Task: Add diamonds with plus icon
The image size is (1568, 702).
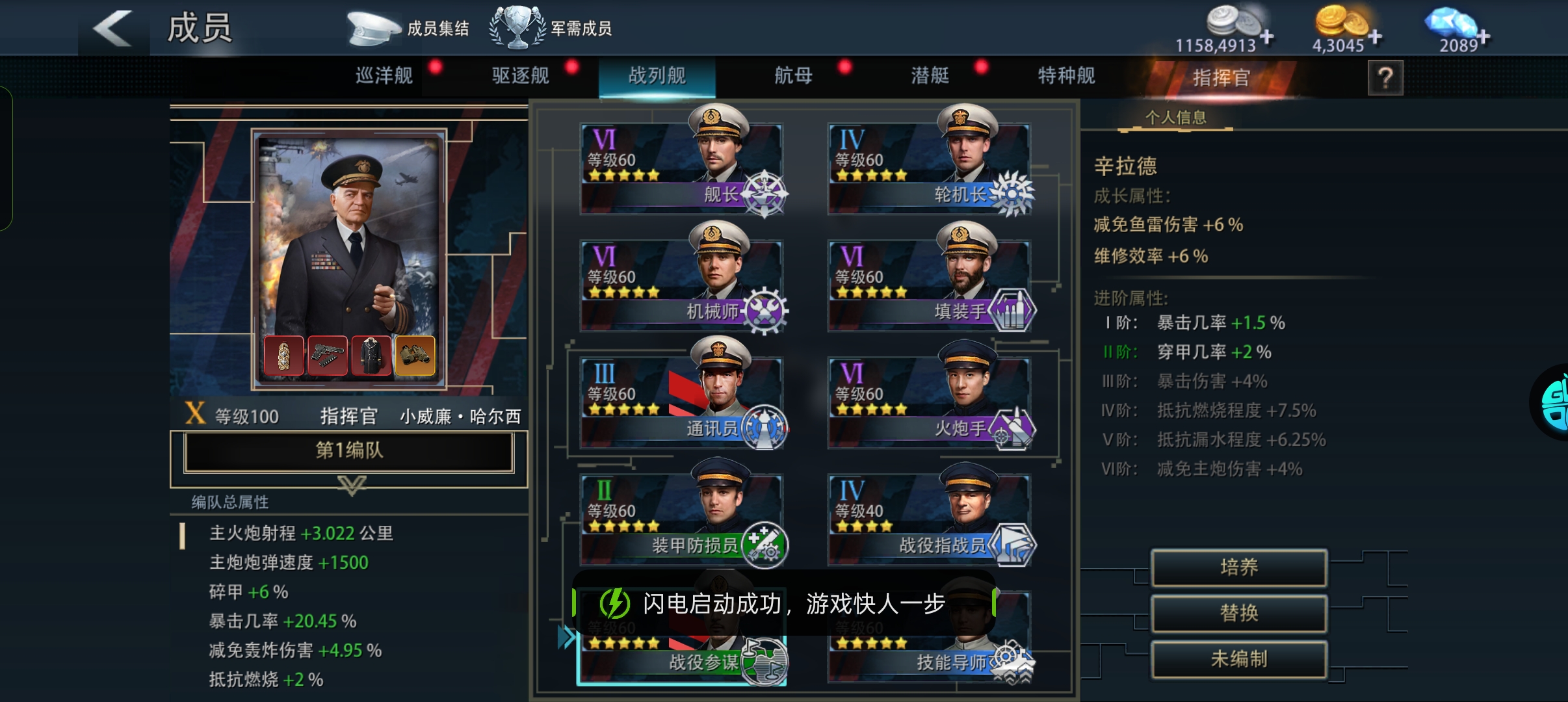Action: pos(1482,37)
